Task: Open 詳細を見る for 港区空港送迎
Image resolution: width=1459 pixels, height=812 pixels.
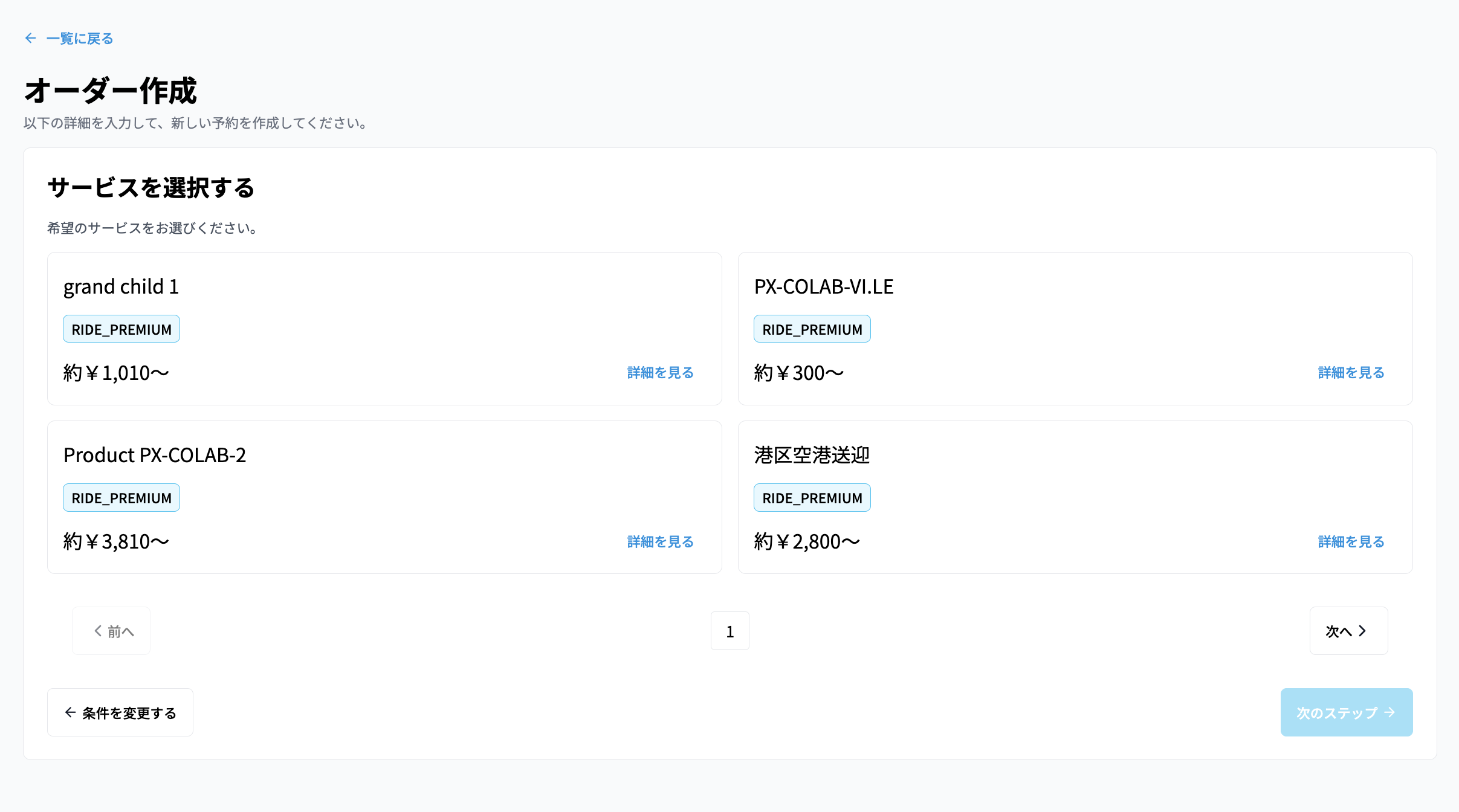Action: click(1351, 541)
